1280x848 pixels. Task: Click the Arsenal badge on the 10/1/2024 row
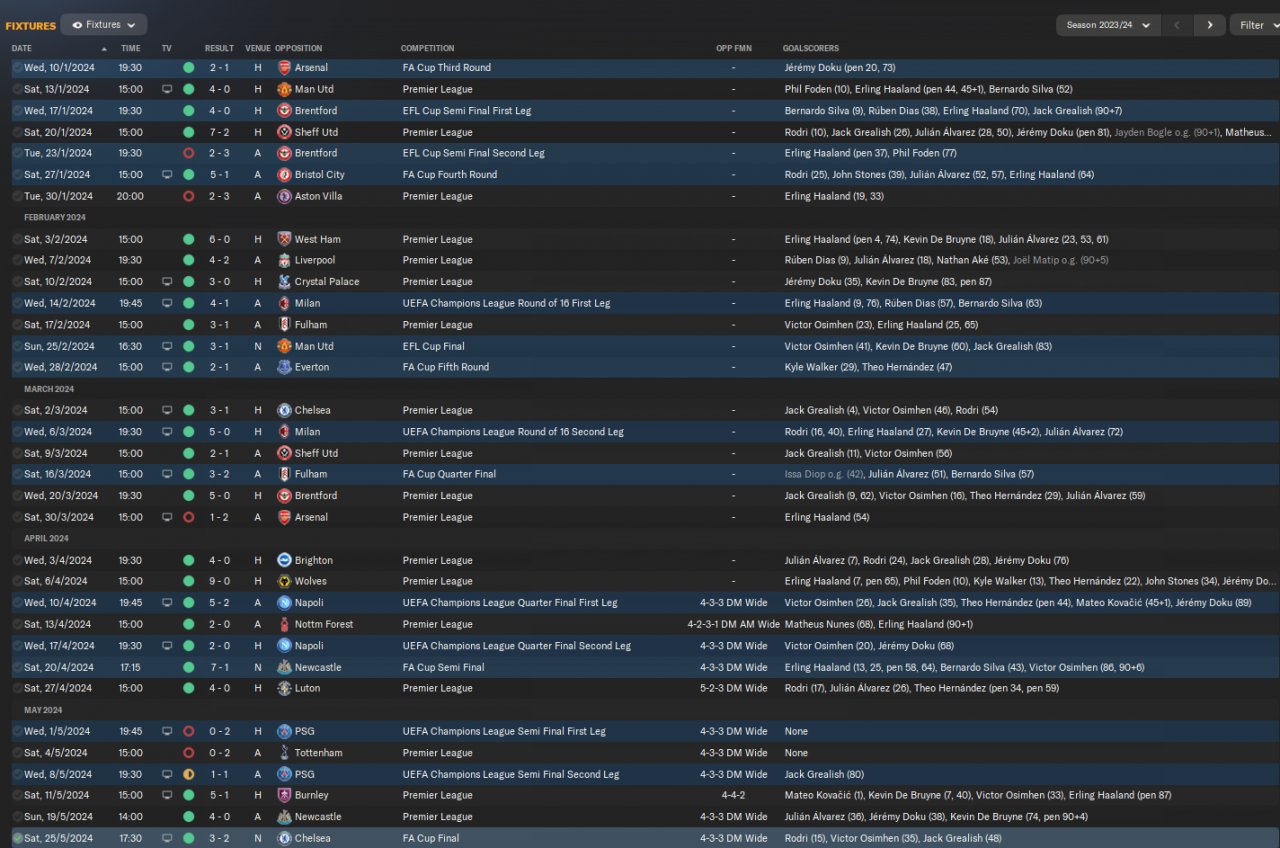[284, 68]
